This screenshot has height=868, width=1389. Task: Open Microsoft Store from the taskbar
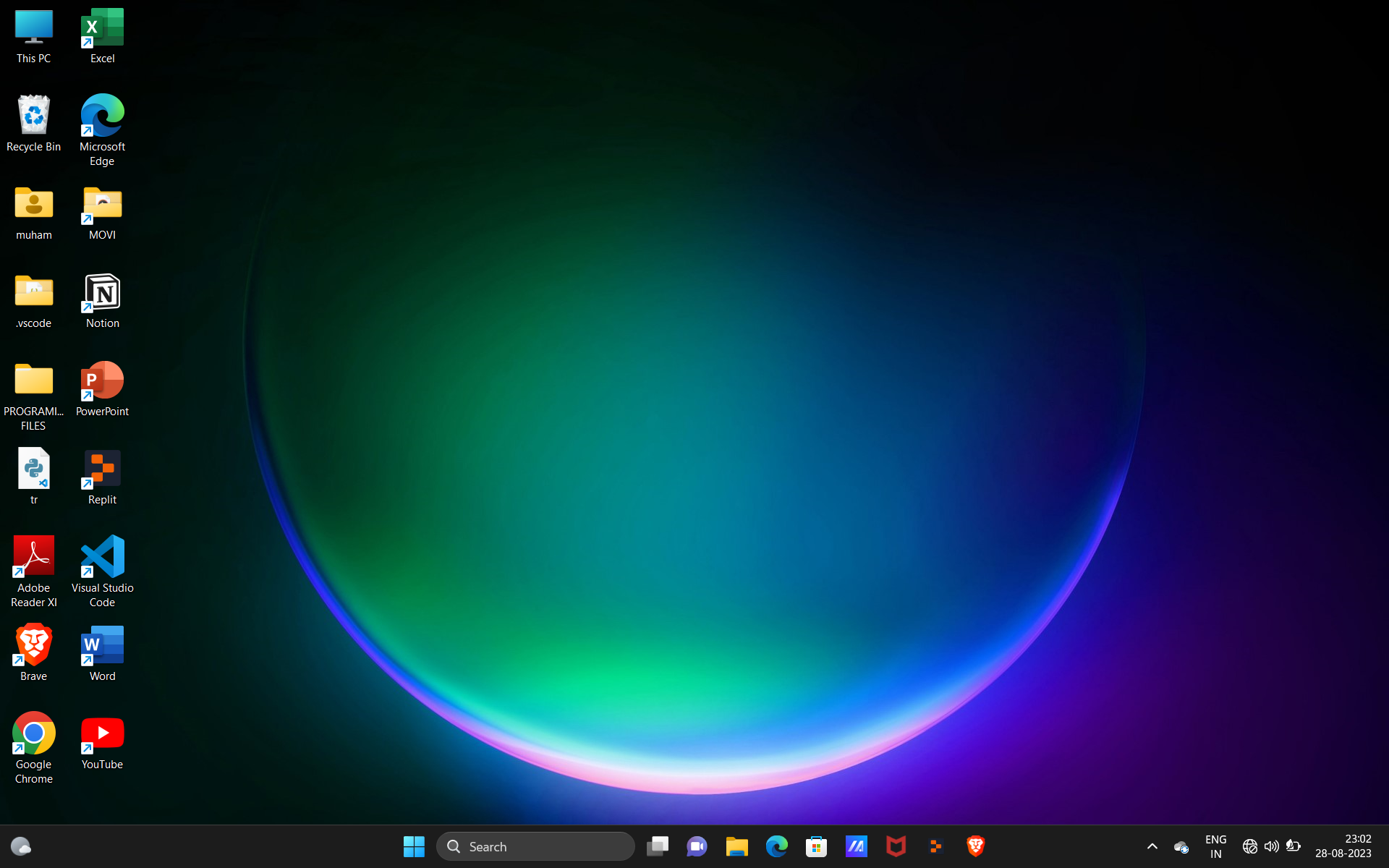816,846
